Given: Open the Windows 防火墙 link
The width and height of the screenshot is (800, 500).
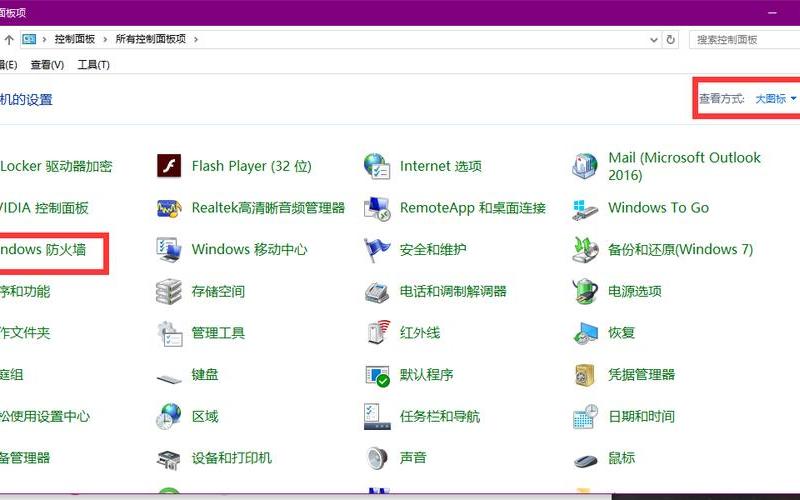Looking at the screenshot, I should point(43,249).
